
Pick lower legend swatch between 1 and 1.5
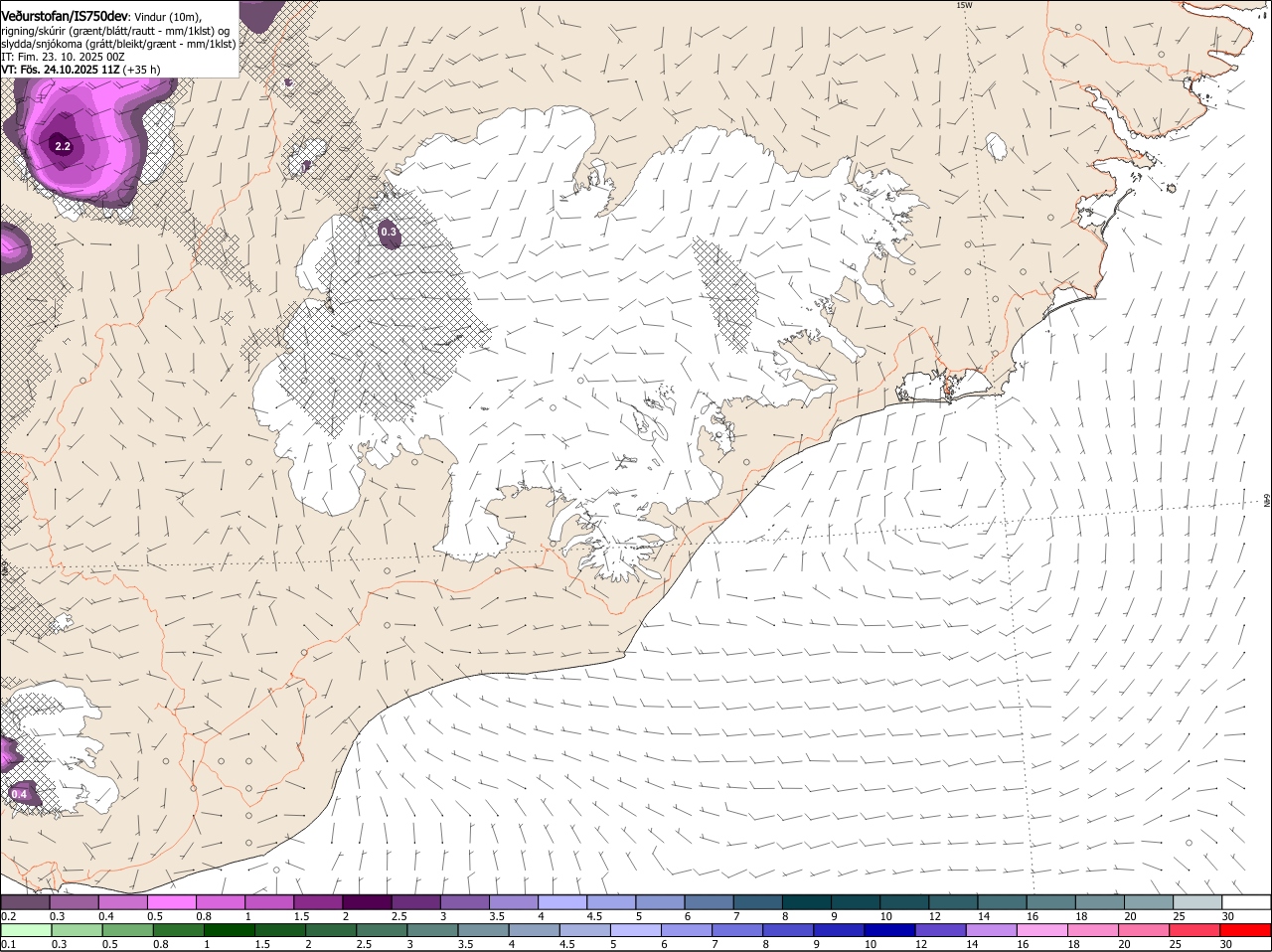(229, 930)
